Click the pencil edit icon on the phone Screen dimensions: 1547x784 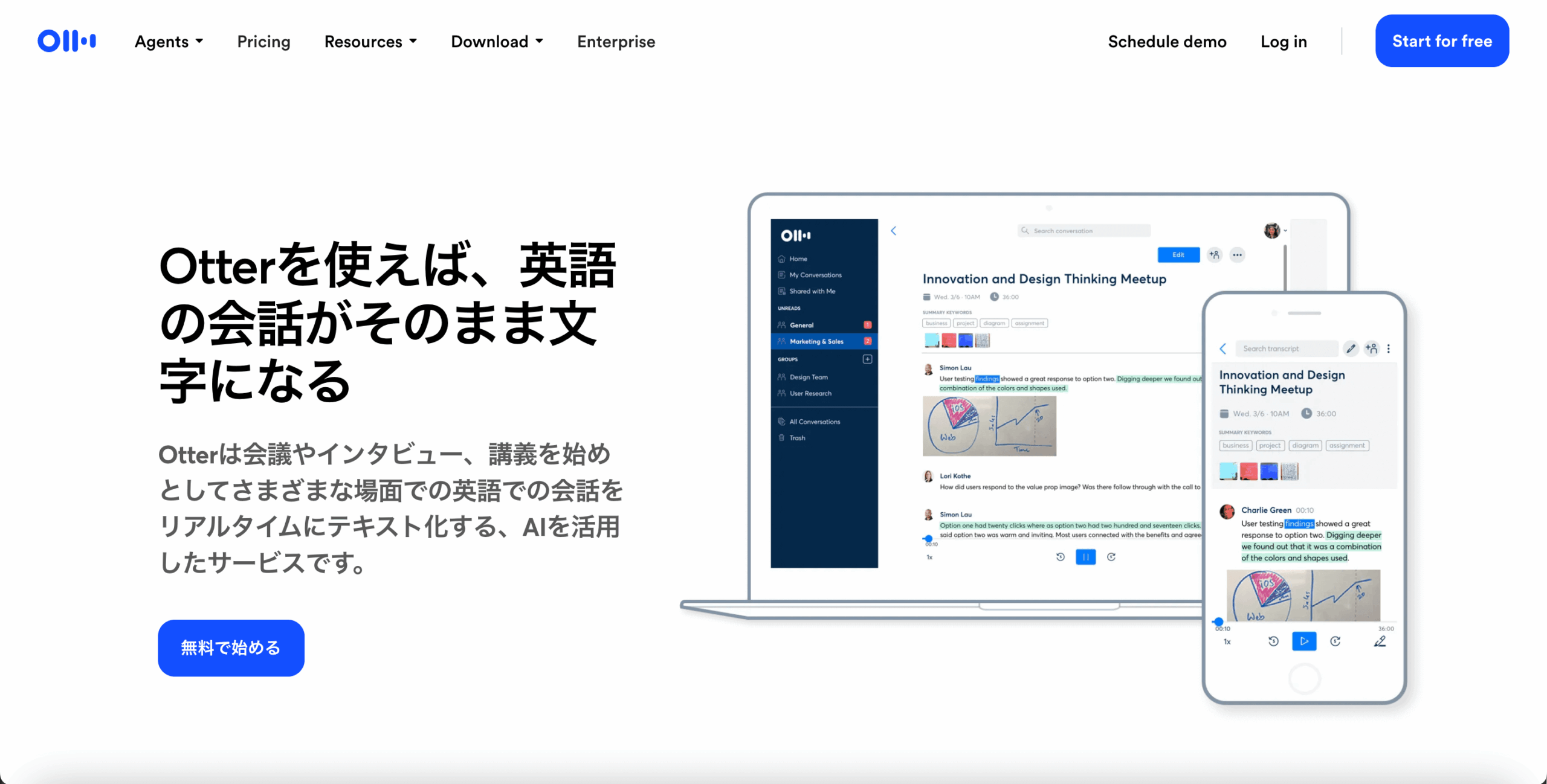point(1351,349)
